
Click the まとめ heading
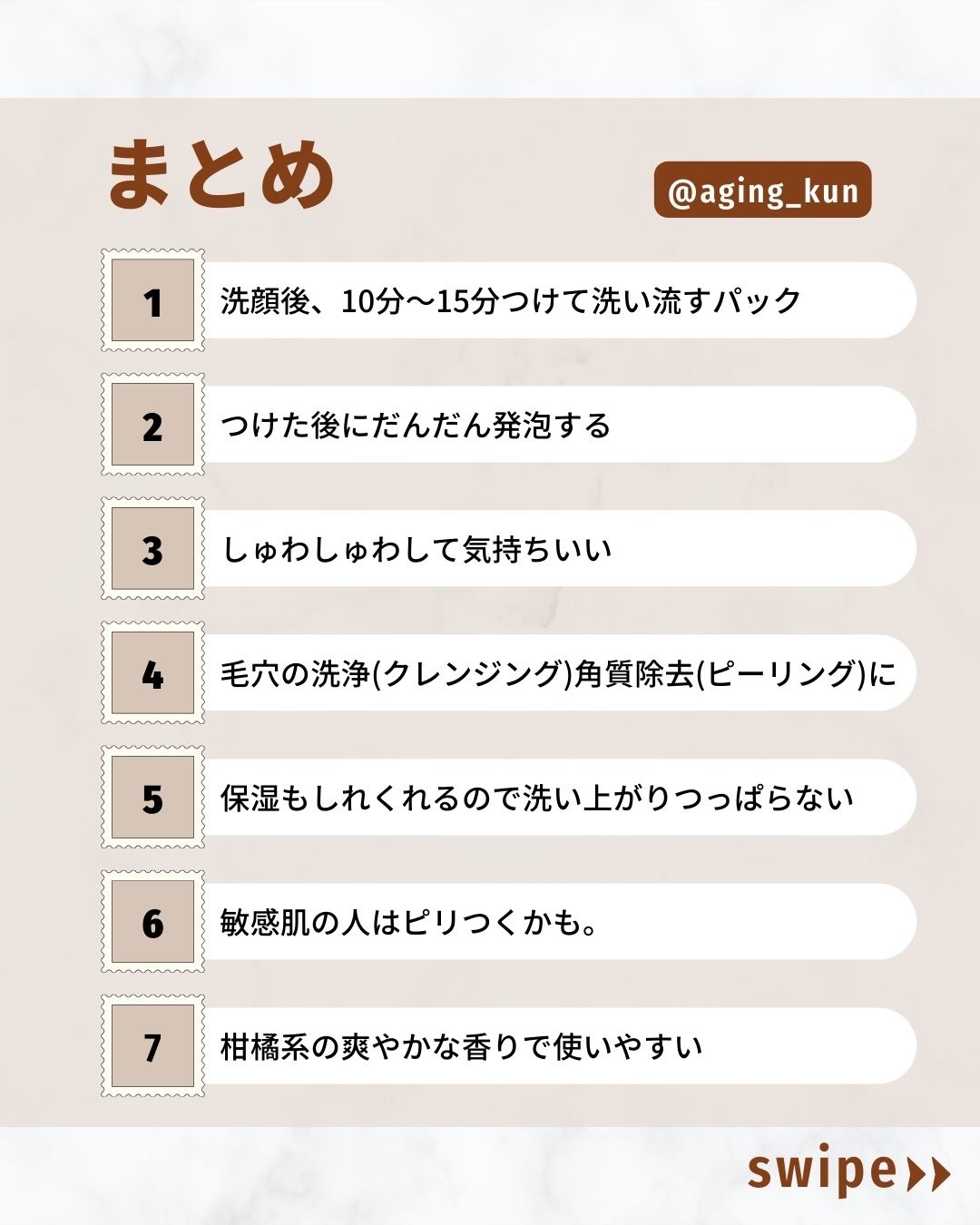[x=221, y=174]
